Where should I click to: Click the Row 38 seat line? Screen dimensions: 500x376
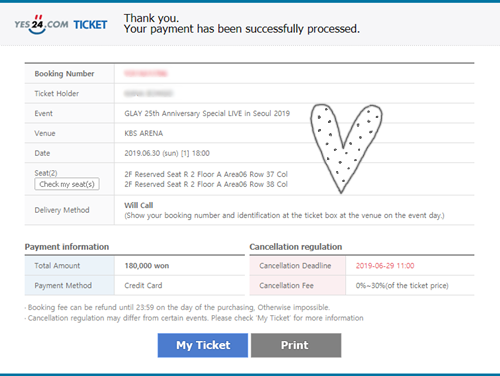206,184
